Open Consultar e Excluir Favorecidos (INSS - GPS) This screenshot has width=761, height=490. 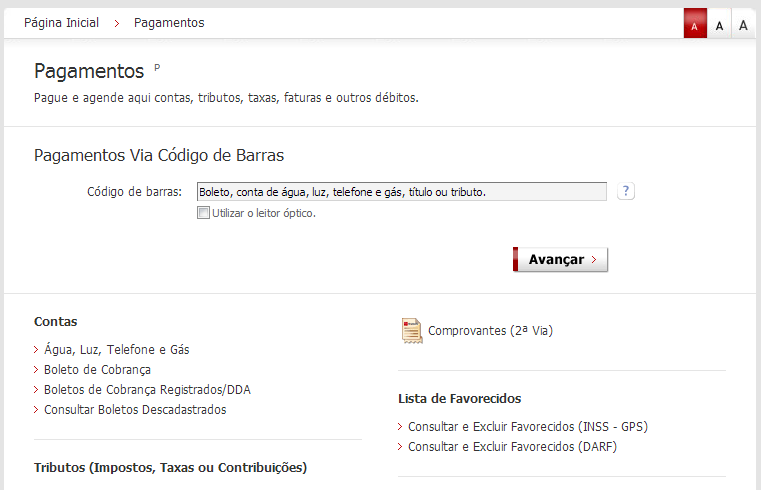[x=527, y=427]
